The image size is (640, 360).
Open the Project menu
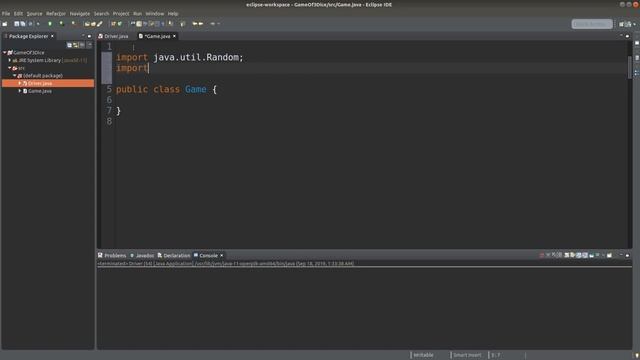(x=121, y=13)
